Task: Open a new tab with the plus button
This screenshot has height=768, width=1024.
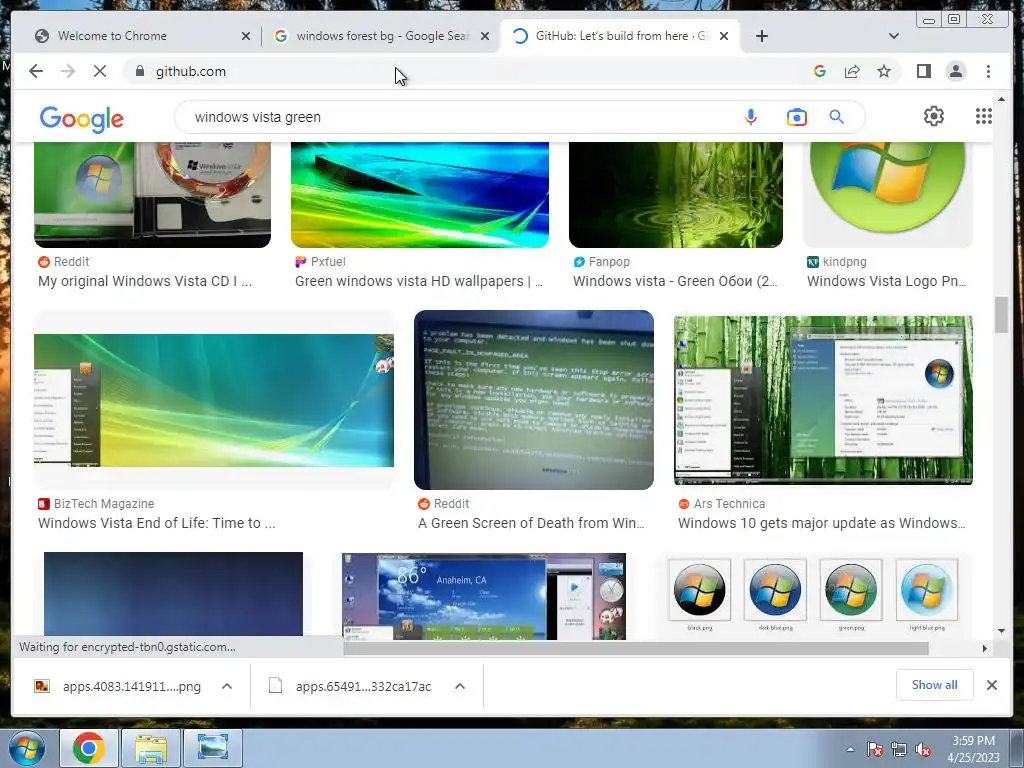Action: pyautogui.click(x=761, y=36)
